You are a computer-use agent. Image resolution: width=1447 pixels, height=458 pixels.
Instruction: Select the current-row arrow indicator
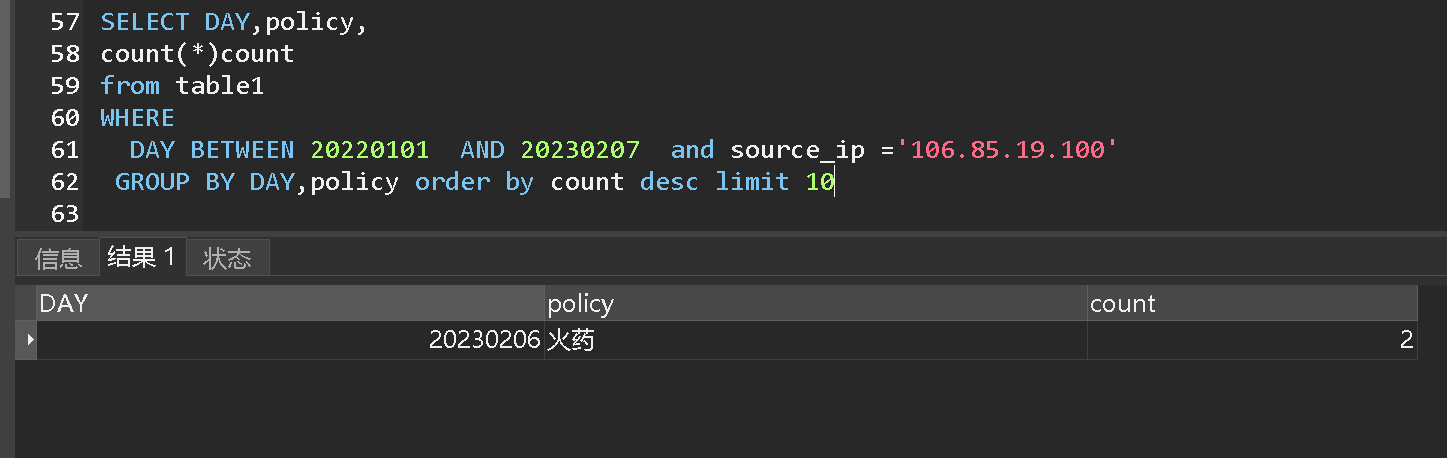coord(27,340)
